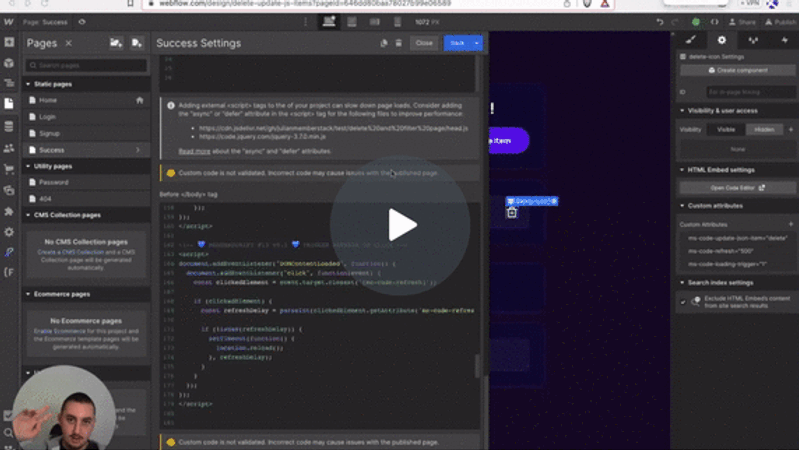
Task: Open the Style Manager tab
Action: coord(753,40)
